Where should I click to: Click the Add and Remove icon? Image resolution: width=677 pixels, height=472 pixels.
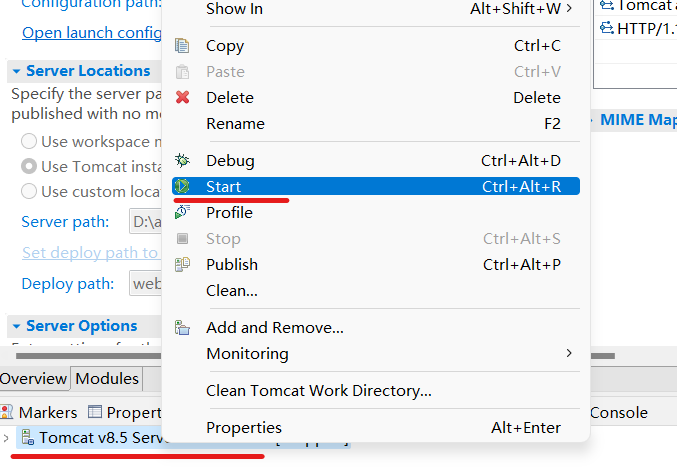tap(182, 328)
